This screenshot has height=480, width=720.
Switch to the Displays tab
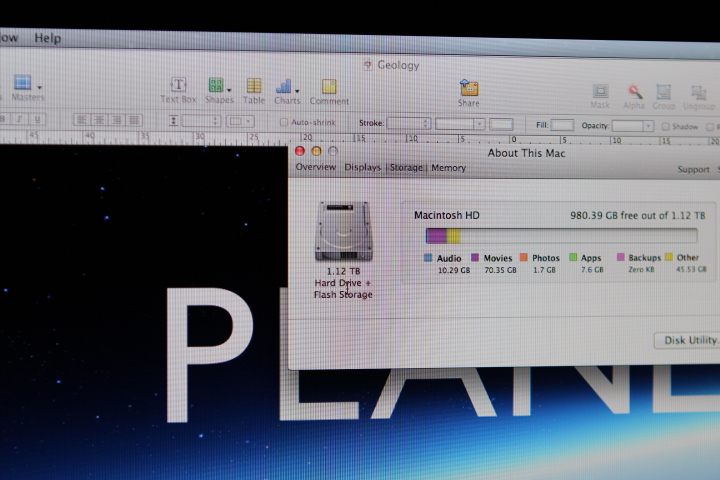362,168
